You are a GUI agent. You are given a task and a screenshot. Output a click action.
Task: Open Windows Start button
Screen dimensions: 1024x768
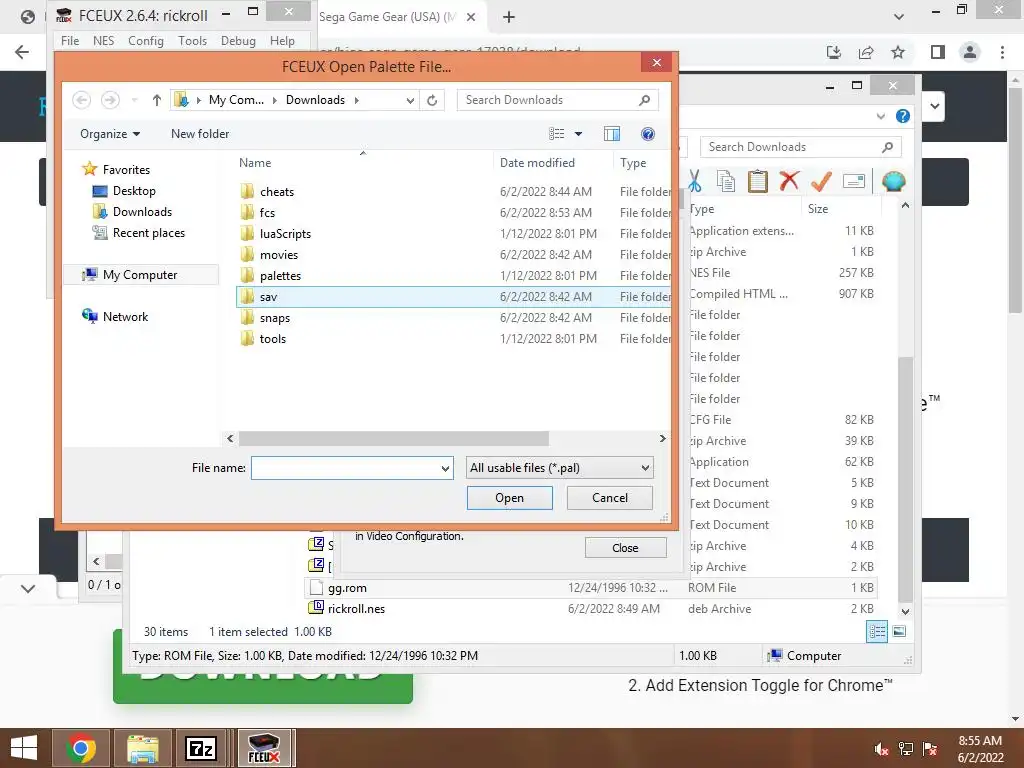tap(24, 748)
